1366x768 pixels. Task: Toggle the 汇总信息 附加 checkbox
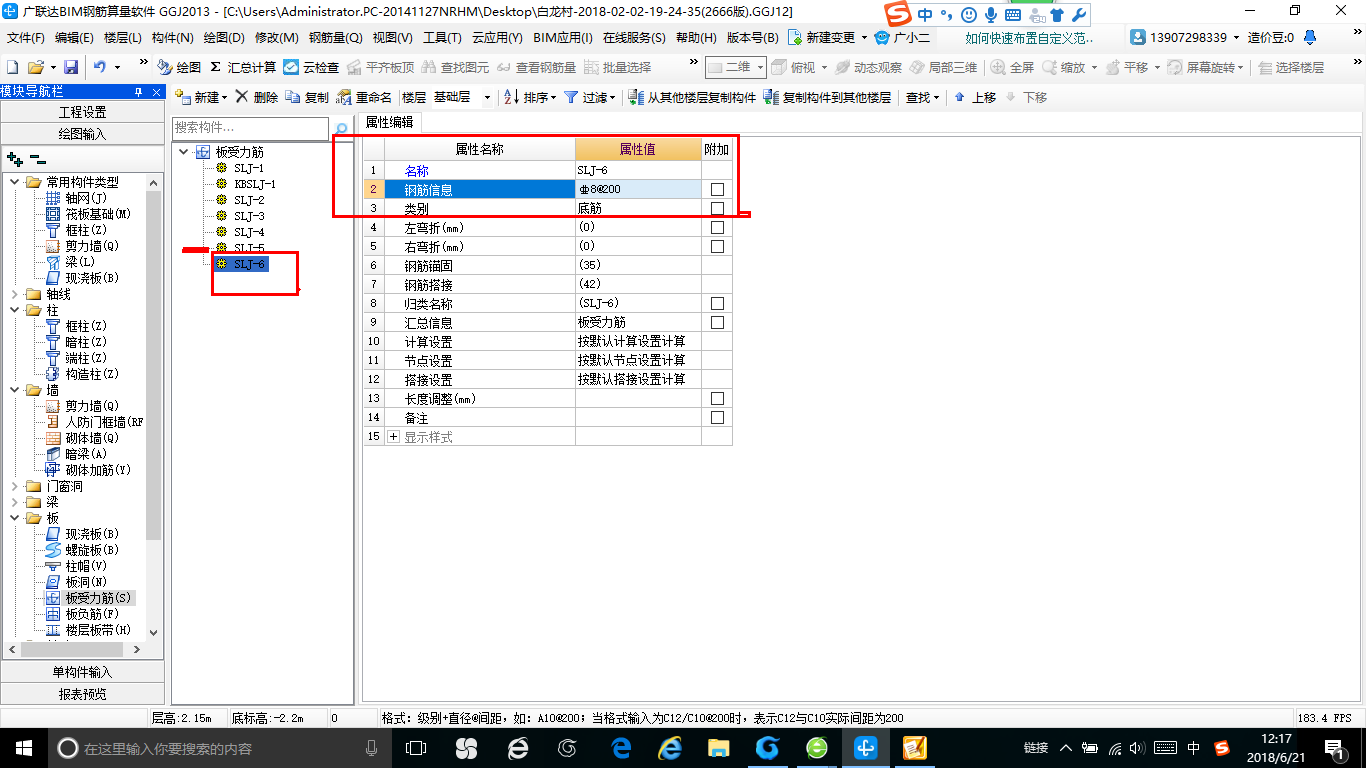point(717,322)
